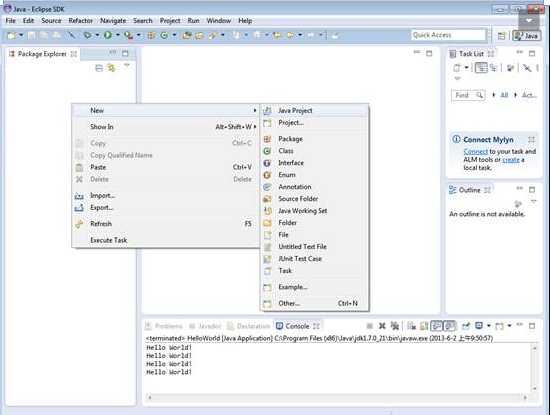Toggle Scroll Lock in Console toolbar
Viewport: 550px width, 415px height.
click(424, 326)
